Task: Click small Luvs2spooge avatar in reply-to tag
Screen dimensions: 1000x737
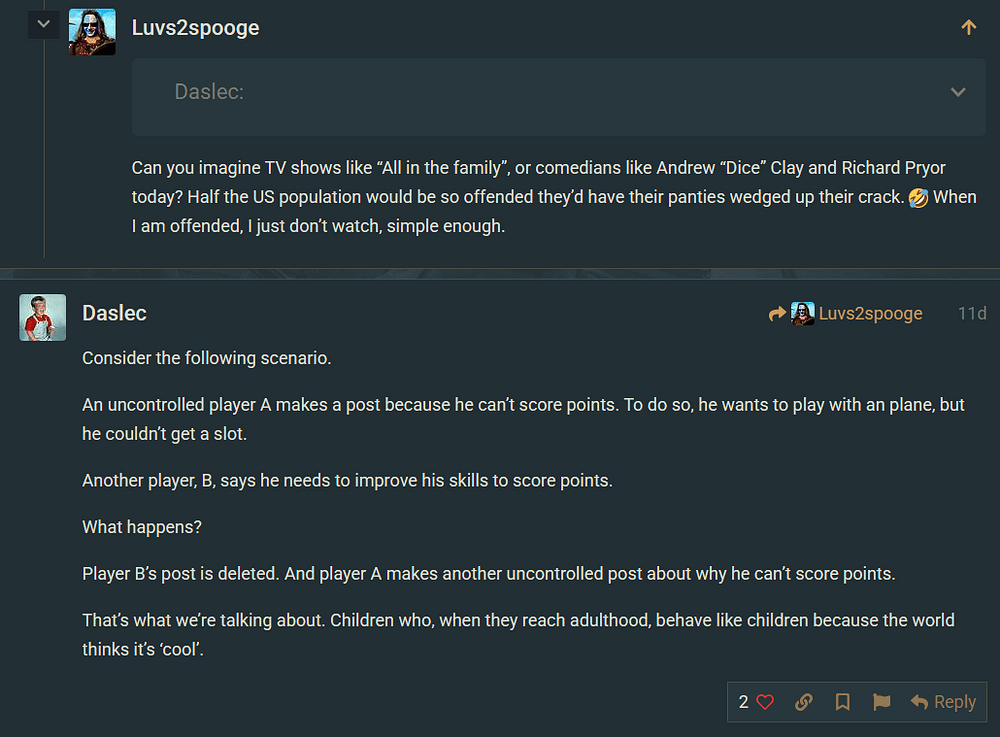Action: [x=803, y=314]
